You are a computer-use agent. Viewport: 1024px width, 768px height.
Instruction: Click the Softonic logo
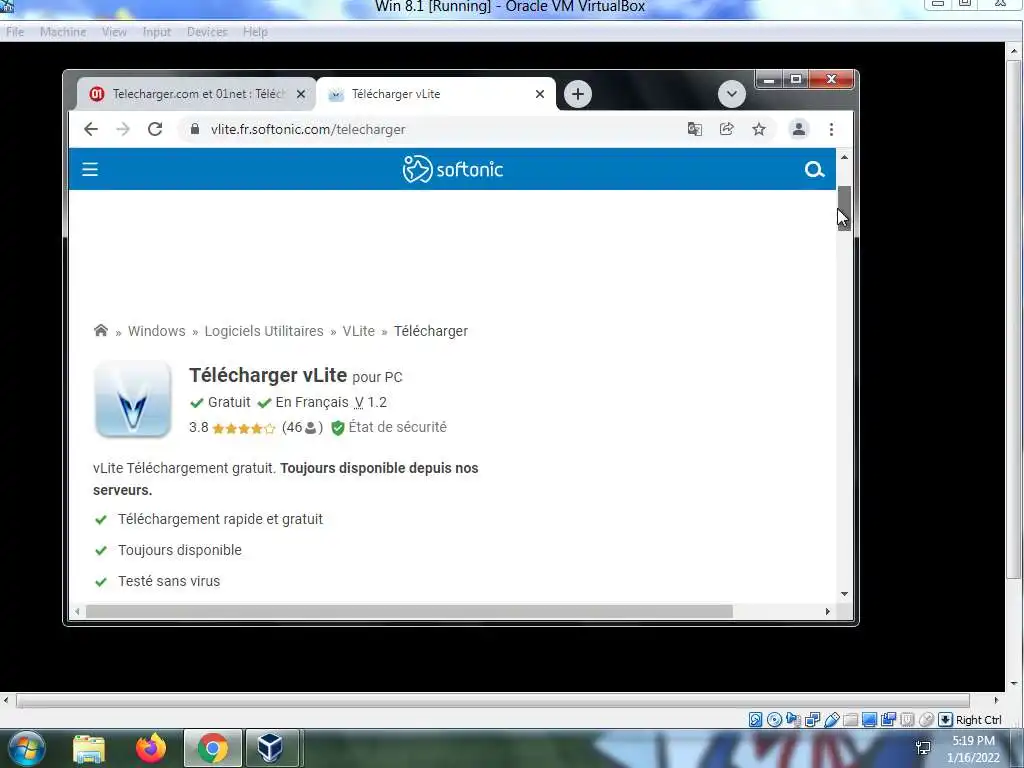pyautogui.click(x=453, y=170)
